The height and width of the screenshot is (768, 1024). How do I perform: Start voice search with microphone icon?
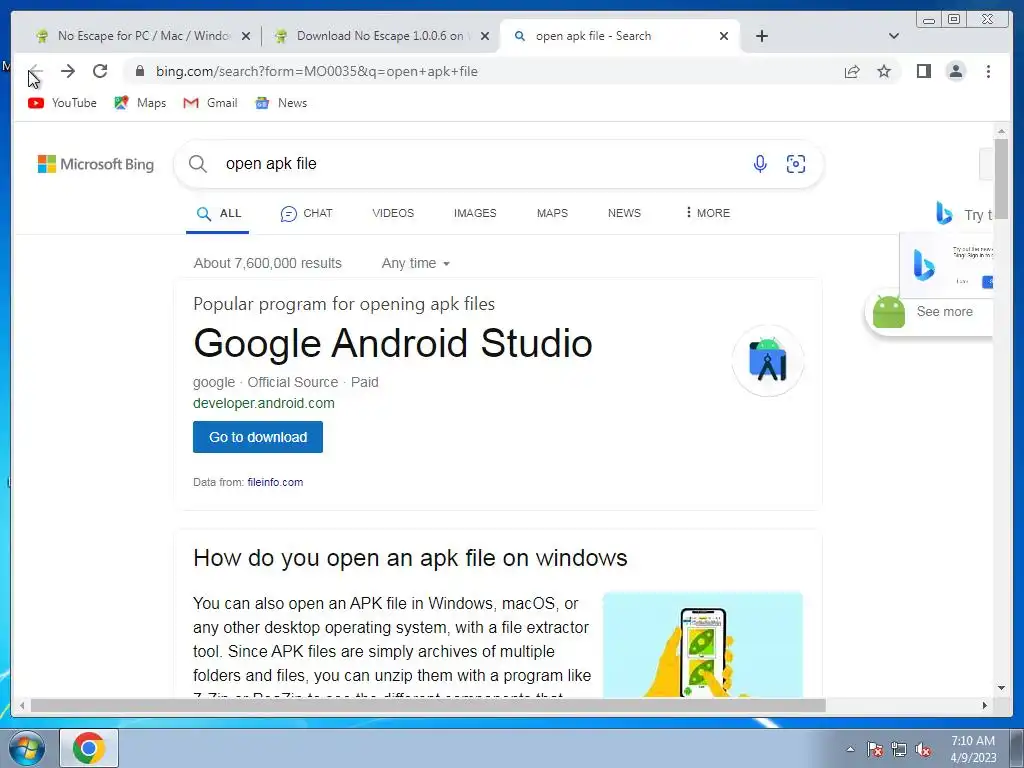[x=760, y=164]
